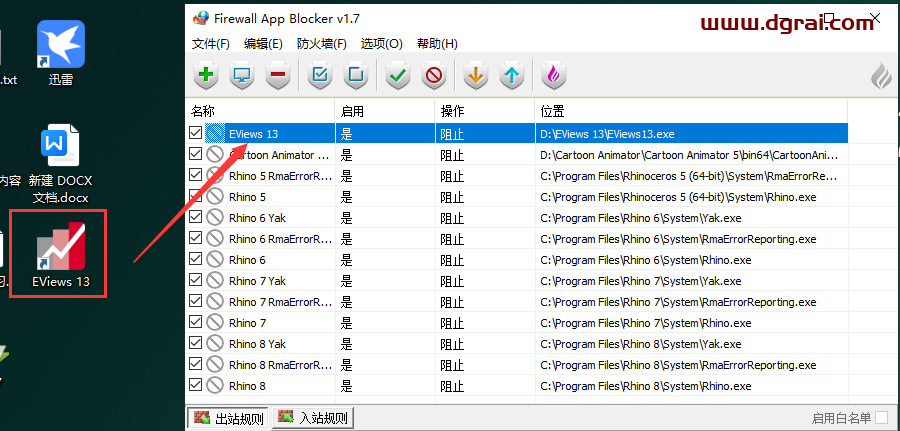
Task: Open the 防火墙(F) menu
Action: (x=322, y=44)
